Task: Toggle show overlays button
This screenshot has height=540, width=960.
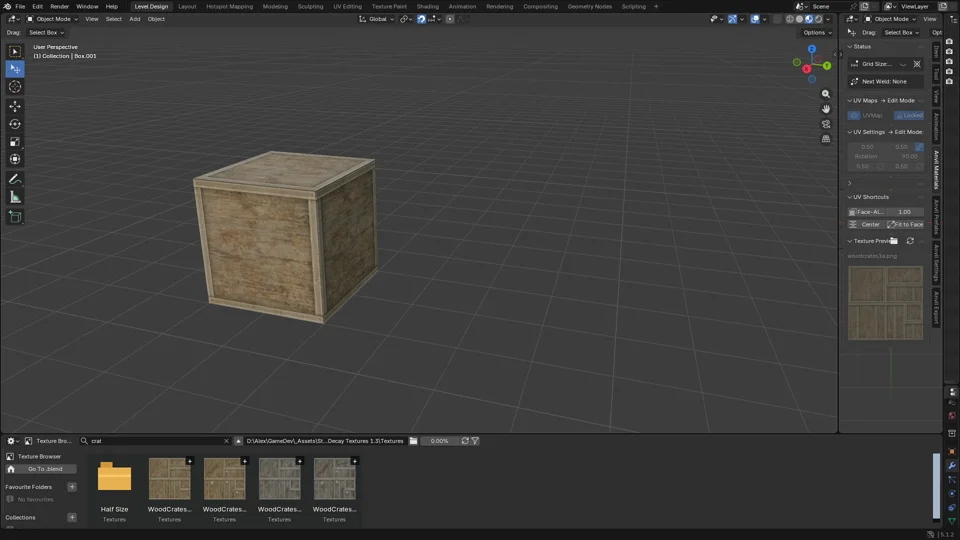Action: click(x=755, y=19)
